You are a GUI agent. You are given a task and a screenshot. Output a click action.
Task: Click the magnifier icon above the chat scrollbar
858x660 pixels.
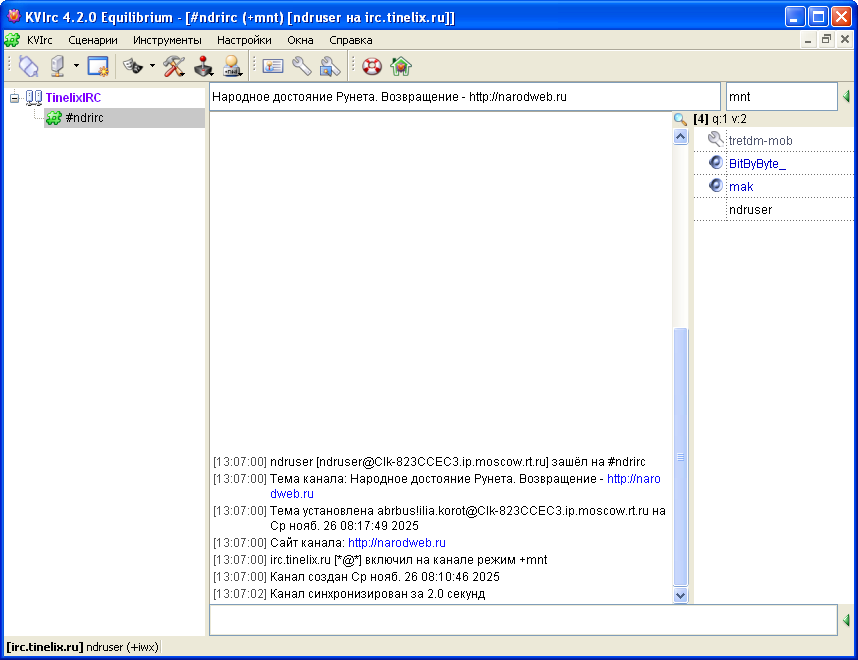click(680, 119)
